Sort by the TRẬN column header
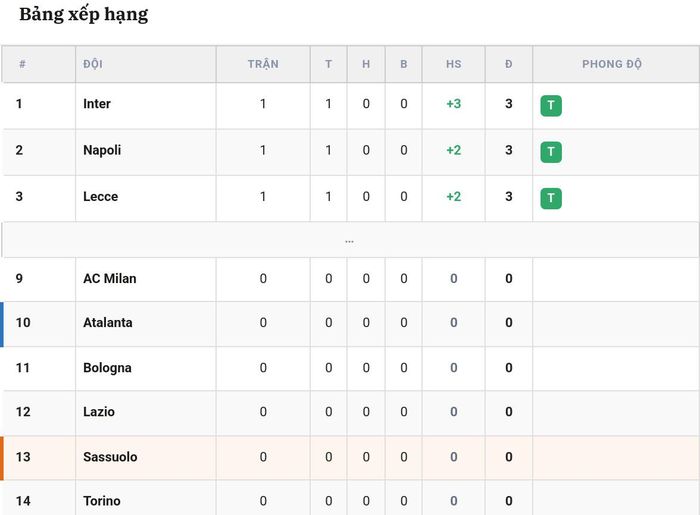The height and width of the screenshot is (515, 700). [x=263, y=64]
